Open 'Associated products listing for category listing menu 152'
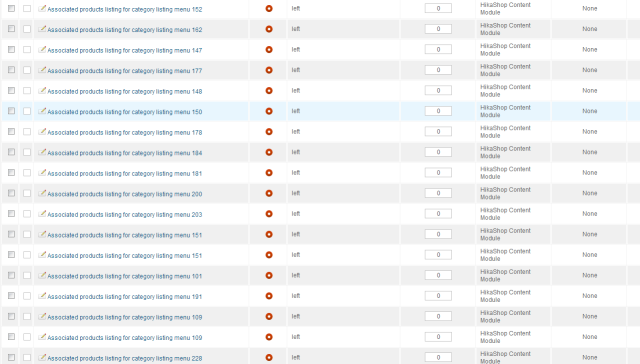Image resolution: width=640 pixels, height=364 pixels. point(125,9)
